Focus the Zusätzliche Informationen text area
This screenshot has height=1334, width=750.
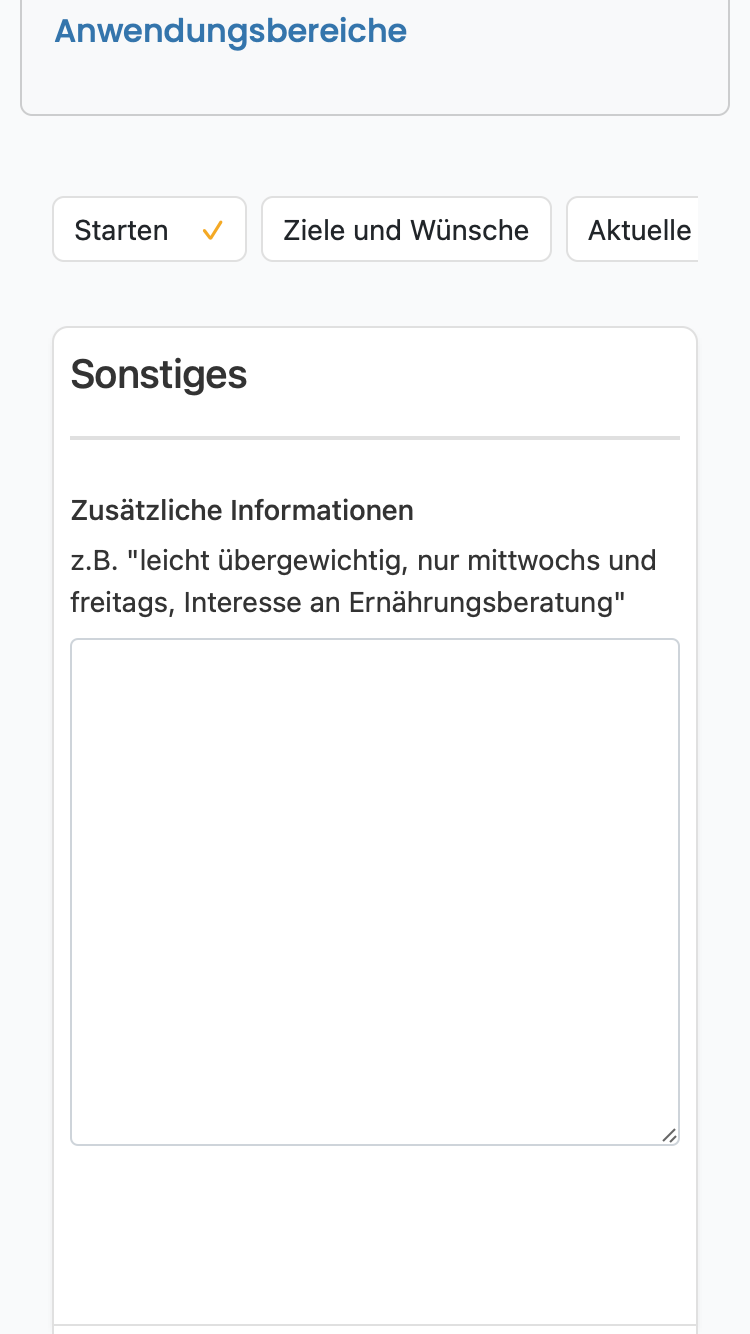click(x=375, y=892)
